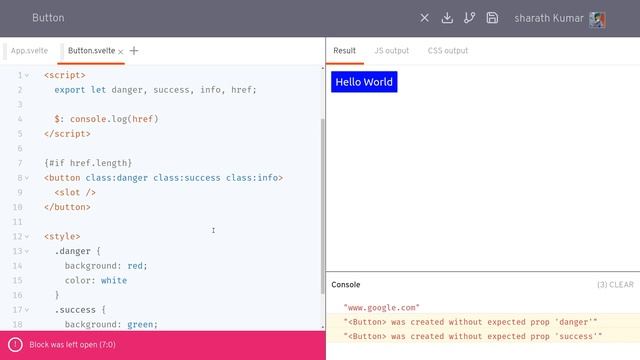Edit the Button project name field
Viewport: 640px width, 360px height.
[x=48, y=18]
